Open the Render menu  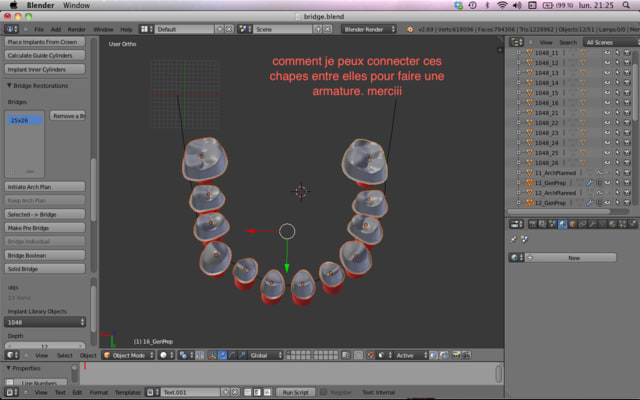75,29
